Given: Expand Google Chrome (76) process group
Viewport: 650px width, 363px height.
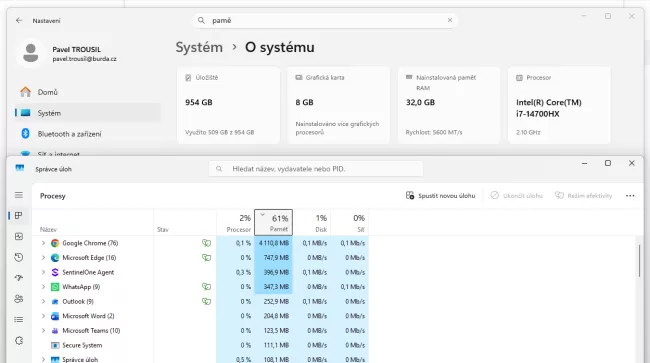Looking at the screenshot, I should pos(43,243).
